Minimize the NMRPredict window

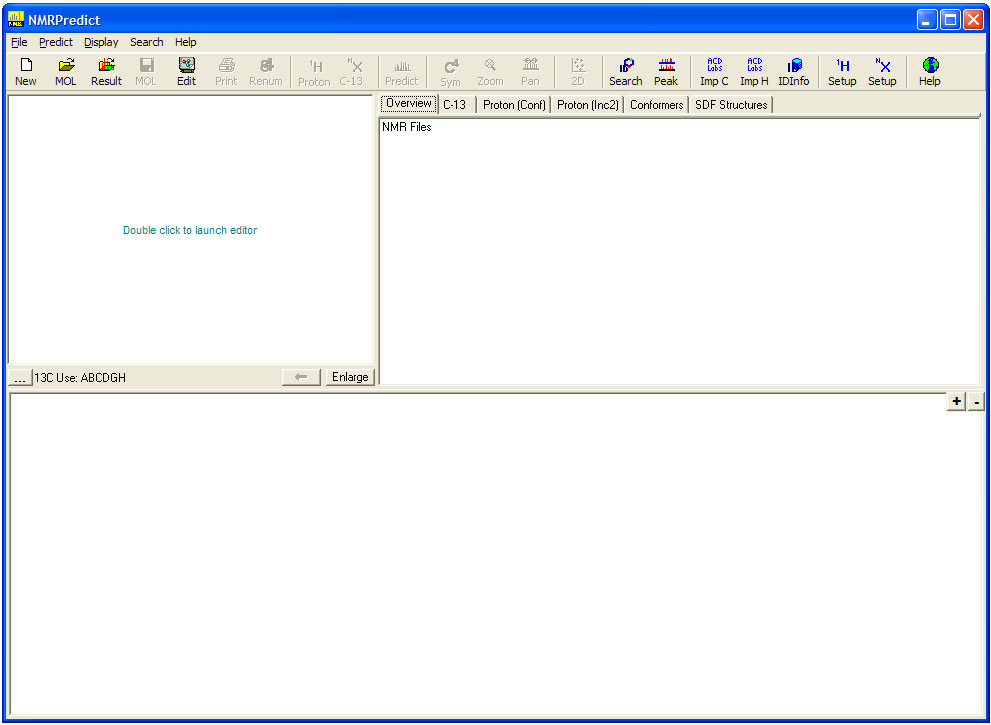[x=927, y=20]
